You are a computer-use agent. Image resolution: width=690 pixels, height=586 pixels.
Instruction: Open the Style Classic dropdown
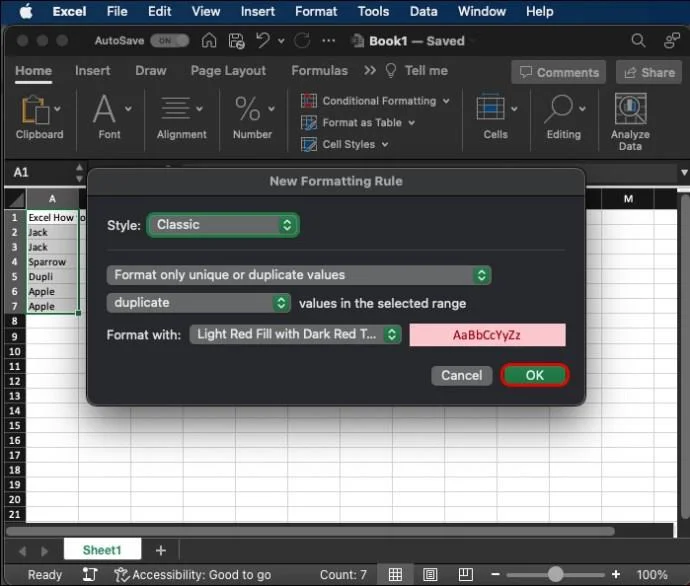(224, 225)
